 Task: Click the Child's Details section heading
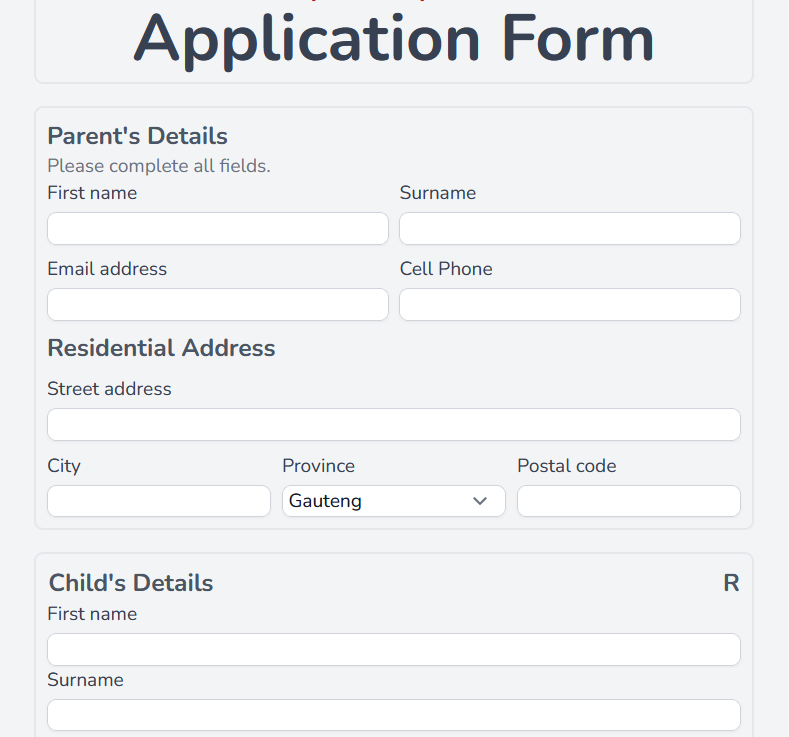(130, 583)
